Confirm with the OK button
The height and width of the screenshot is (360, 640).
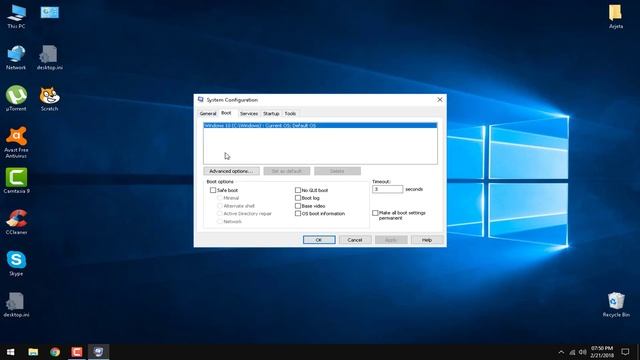coord(319,240)
